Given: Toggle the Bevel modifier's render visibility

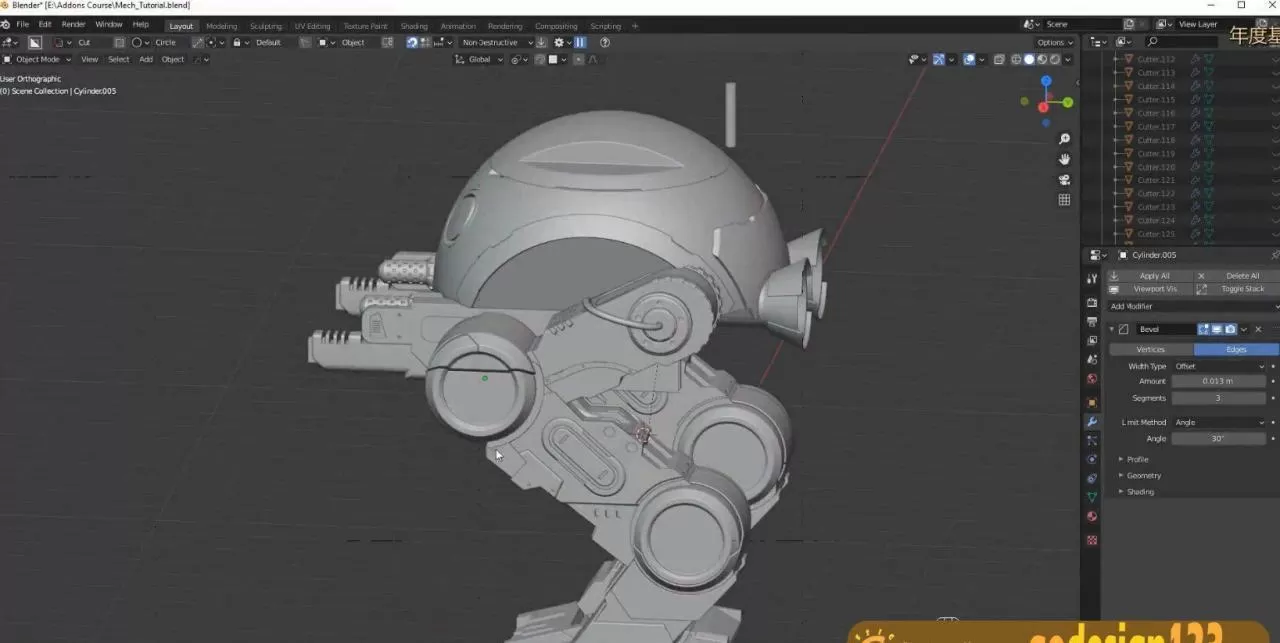Looking at the screenshot, I should (x=1229, y=328).
